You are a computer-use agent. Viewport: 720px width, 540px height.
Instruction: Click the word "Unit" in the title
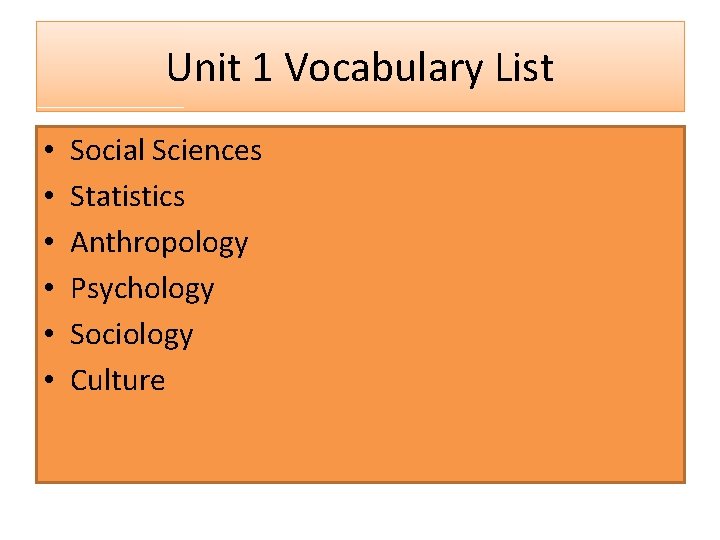[199, 68]
